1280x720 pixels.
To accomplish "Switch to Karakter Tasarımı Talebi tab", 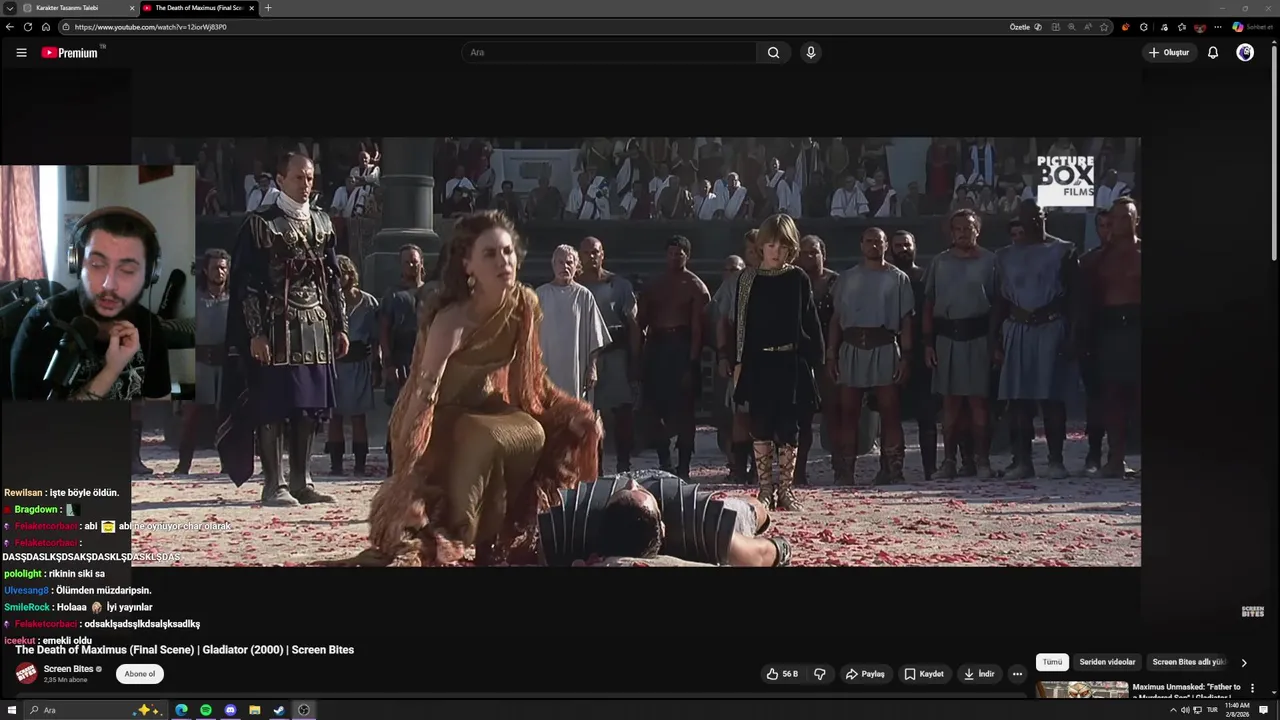I will pyautogui.click(x=77, y=8).
